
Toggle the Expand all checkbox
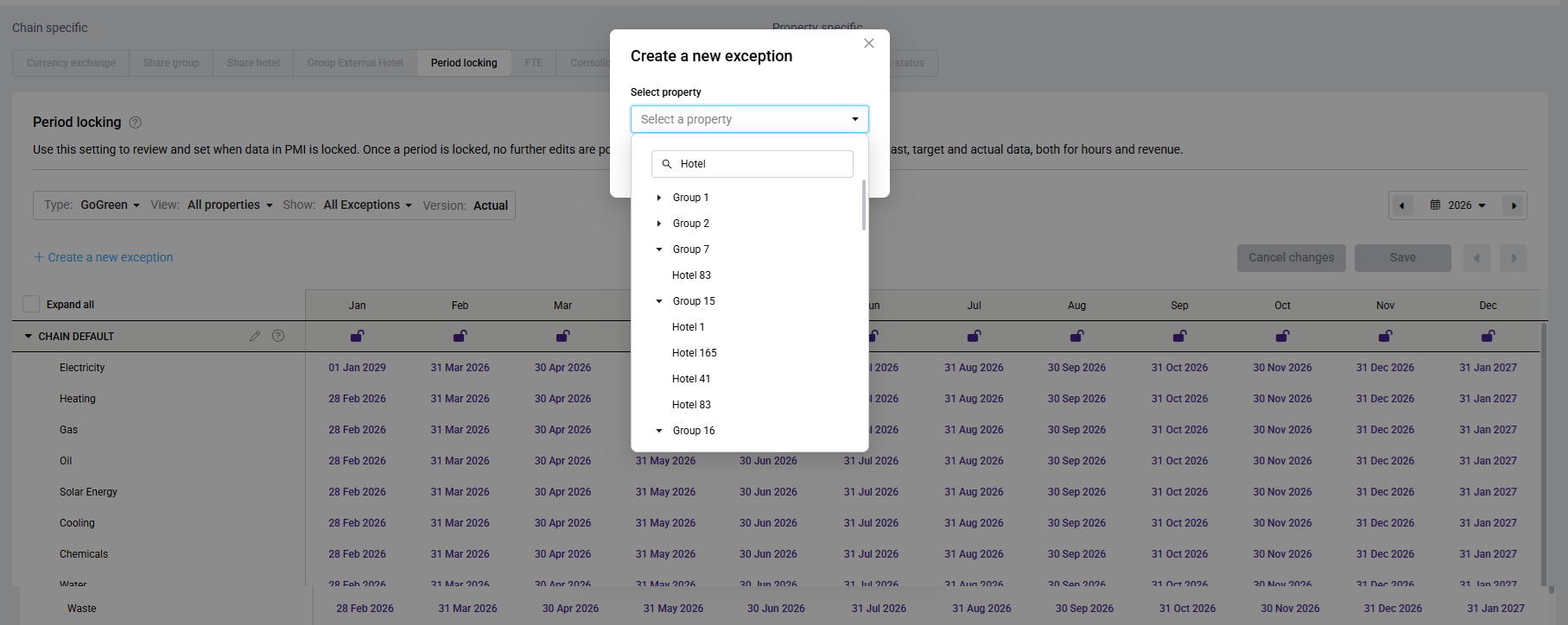click(31, 304)
